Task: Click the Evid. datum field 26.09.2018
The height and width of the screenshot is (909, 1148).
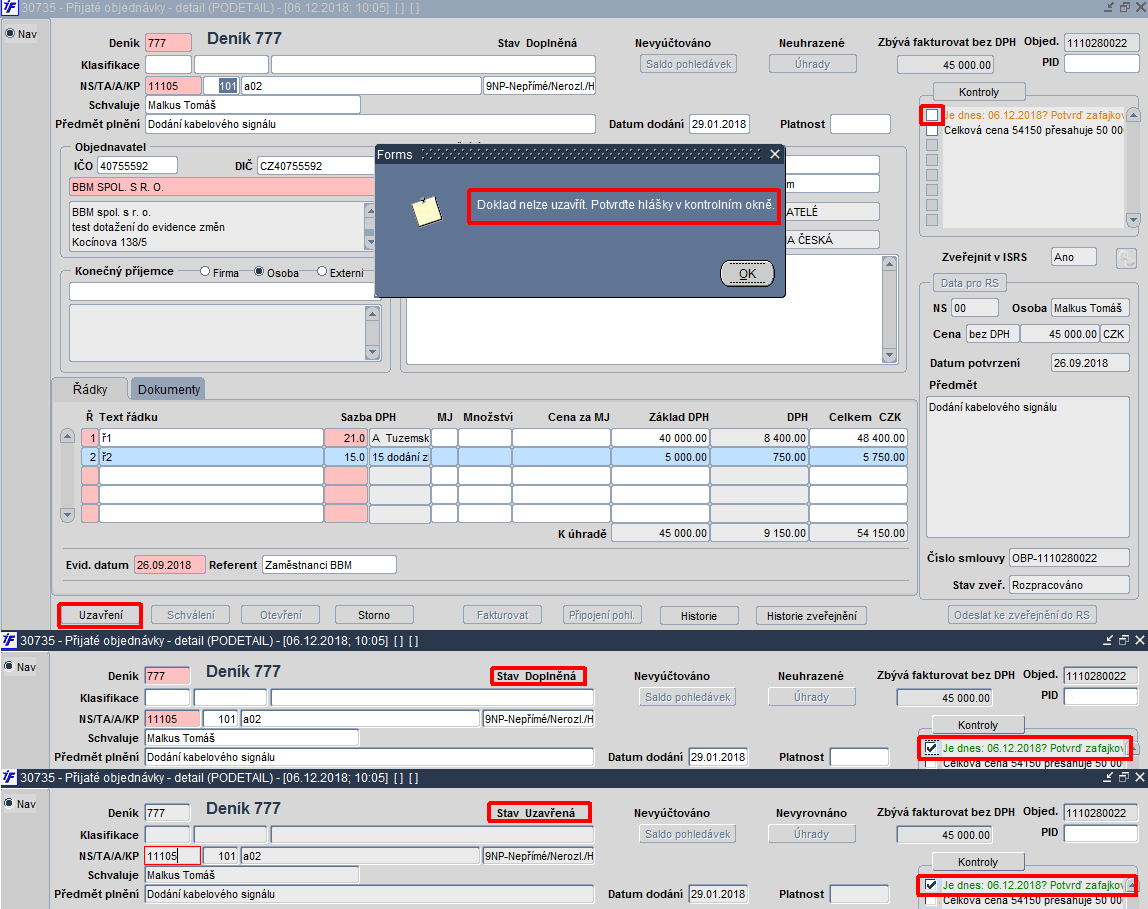Action: click(169, 564)
